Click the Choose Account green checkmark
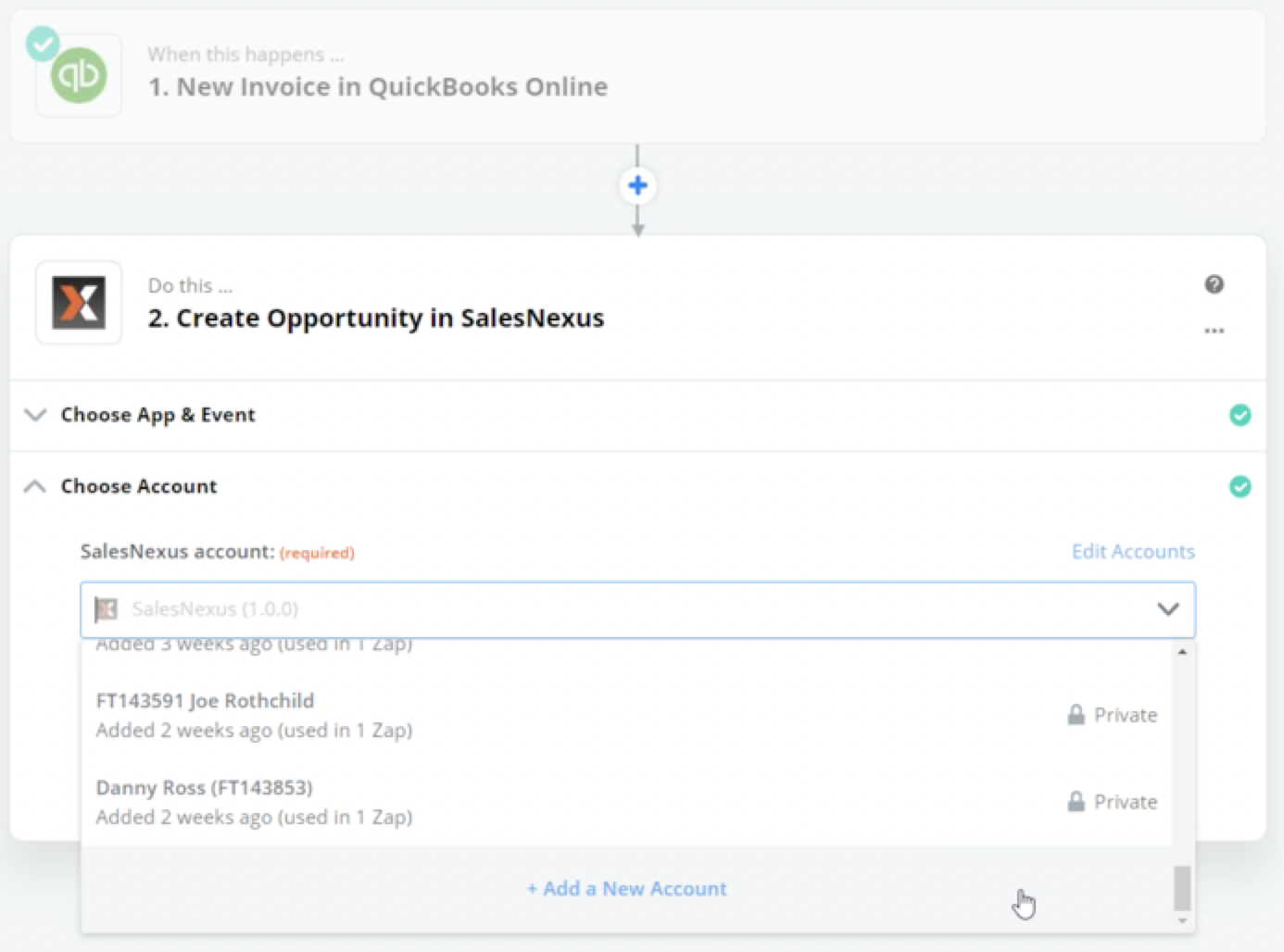Viewport: 1284px width, 952px height. click(x=1240, y=486)
